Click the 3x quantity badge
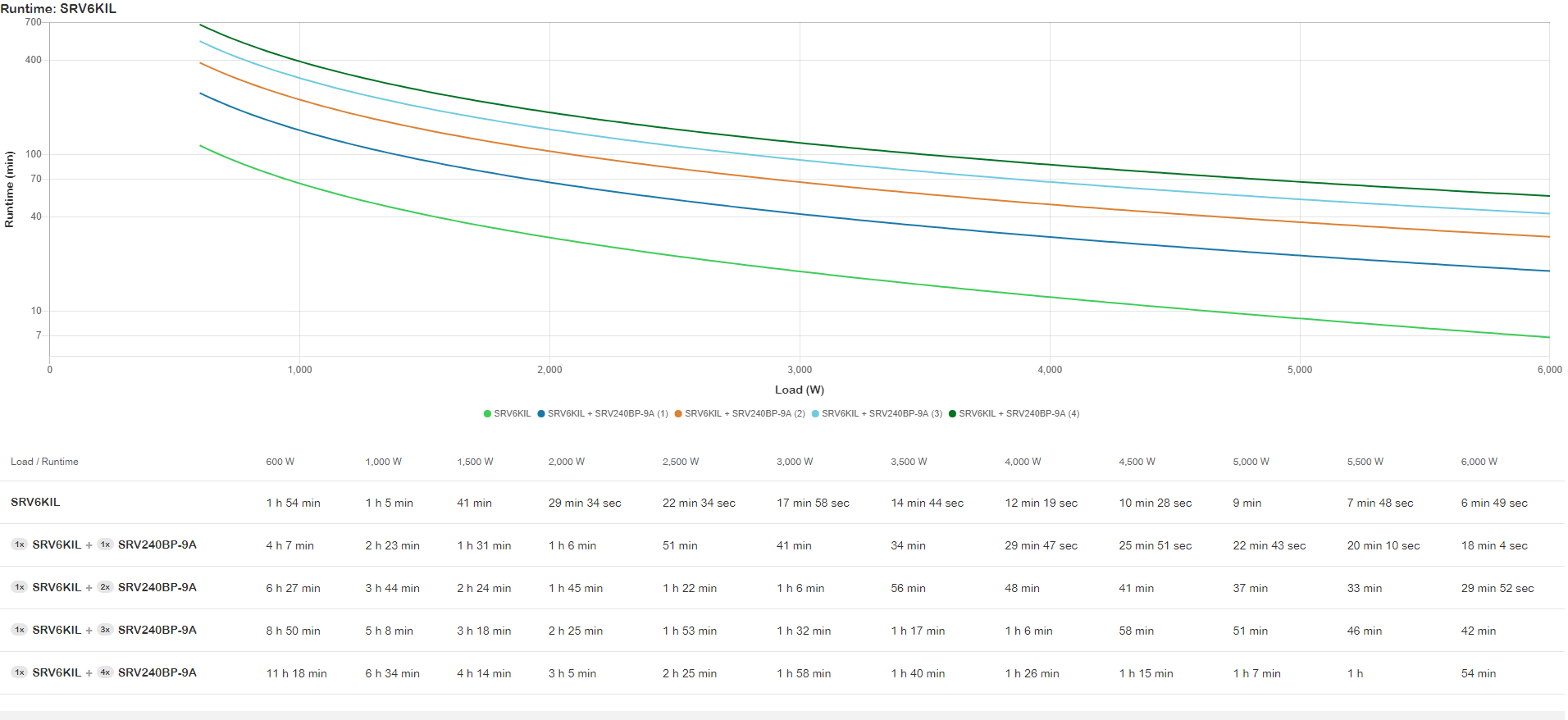This screenshot has height=720, width=1568. tap(105, 630)
